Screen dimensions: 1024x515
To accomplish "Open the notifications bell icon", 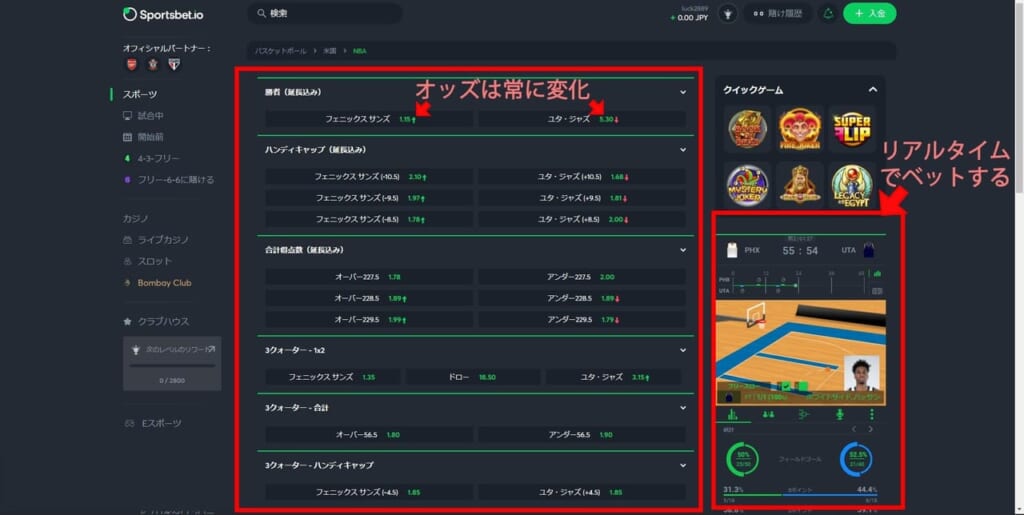I will point(828,14).
